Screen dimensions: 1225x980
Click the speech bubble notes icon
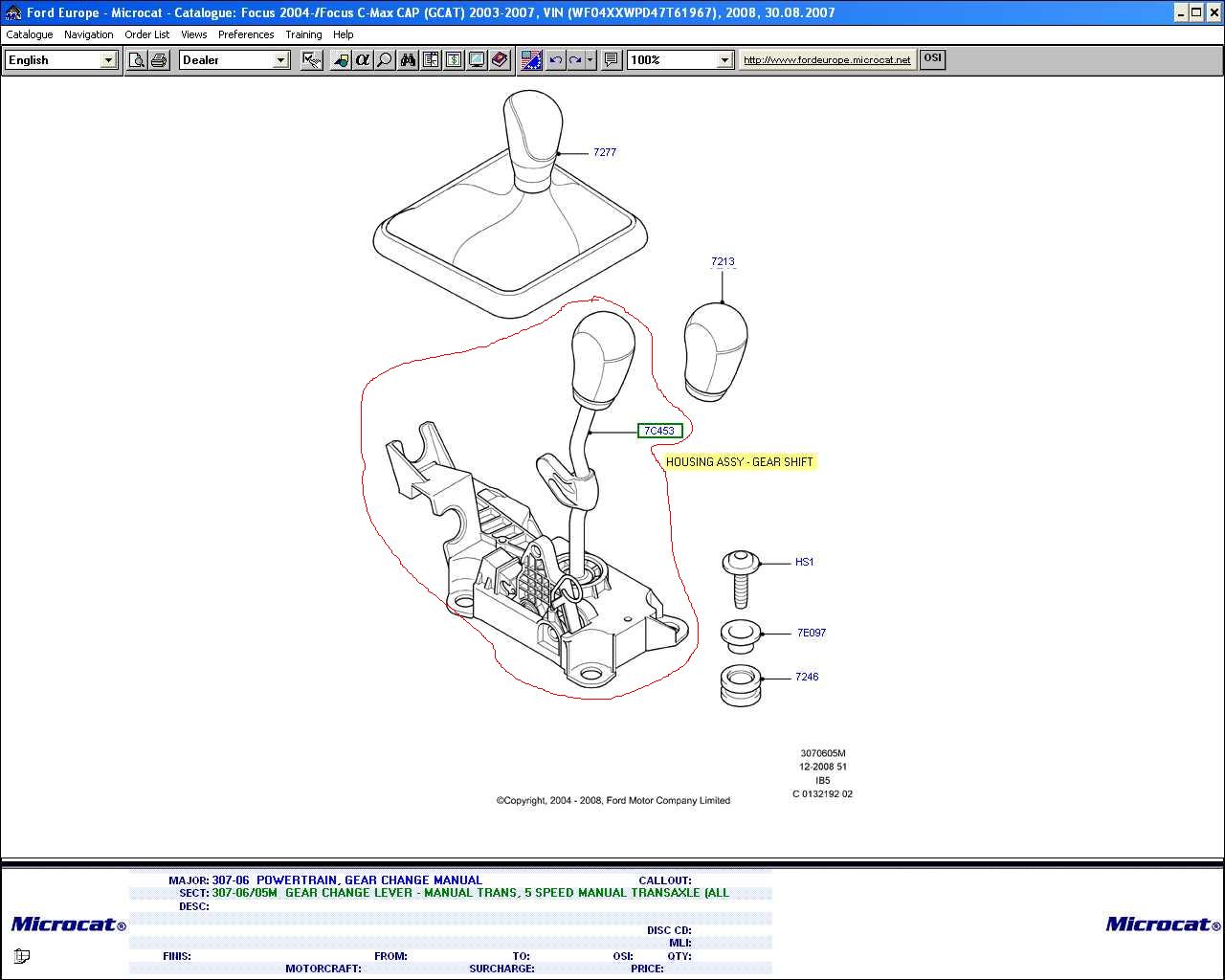[x=612, y=60]
